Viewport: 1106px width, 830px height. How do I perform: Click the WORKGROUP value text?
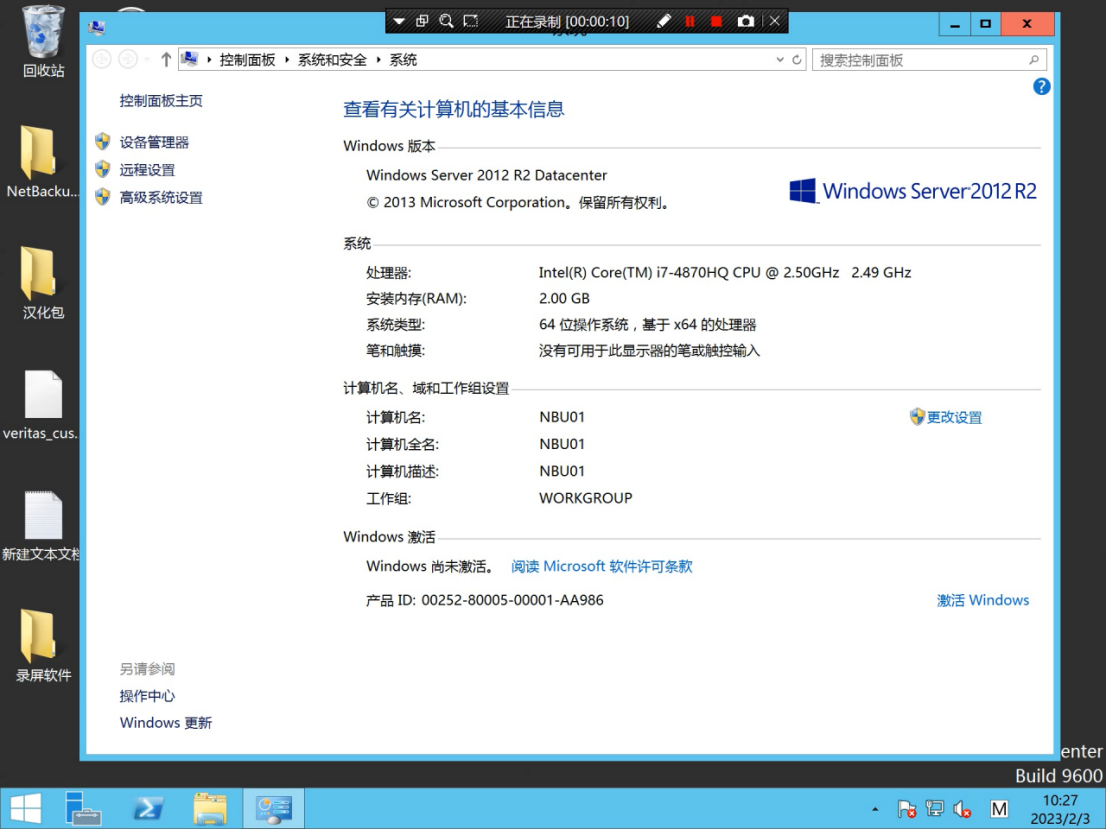585,498
